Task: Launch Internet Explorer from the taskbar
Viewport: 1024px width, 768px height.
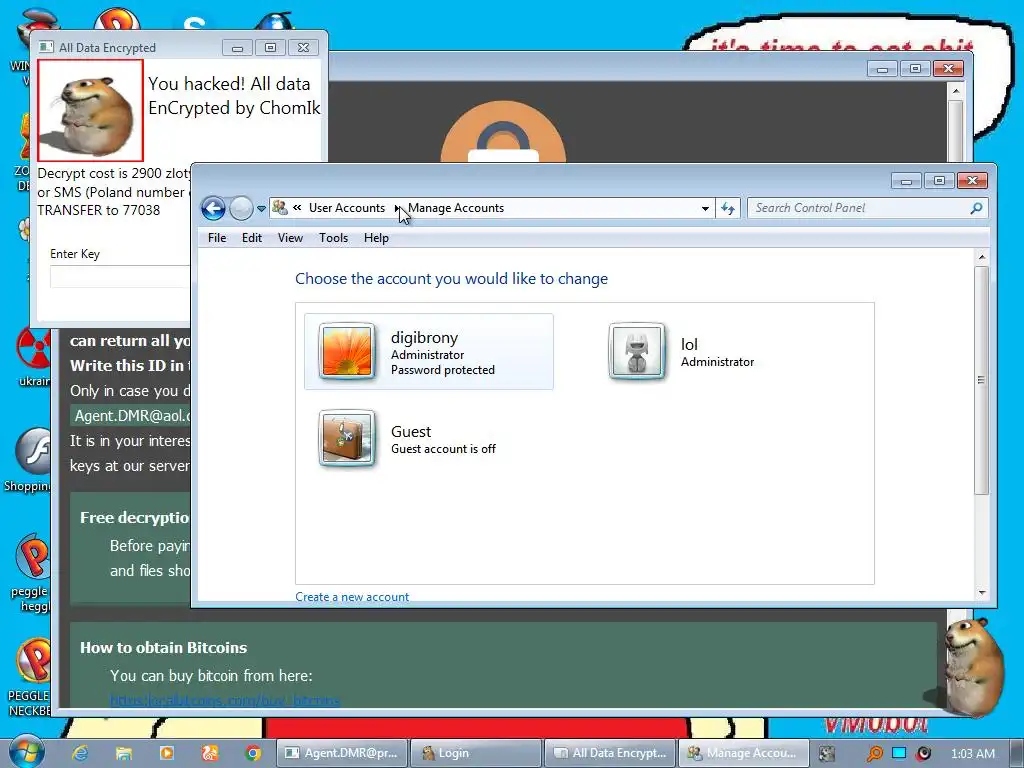Action: pos(80,753)
